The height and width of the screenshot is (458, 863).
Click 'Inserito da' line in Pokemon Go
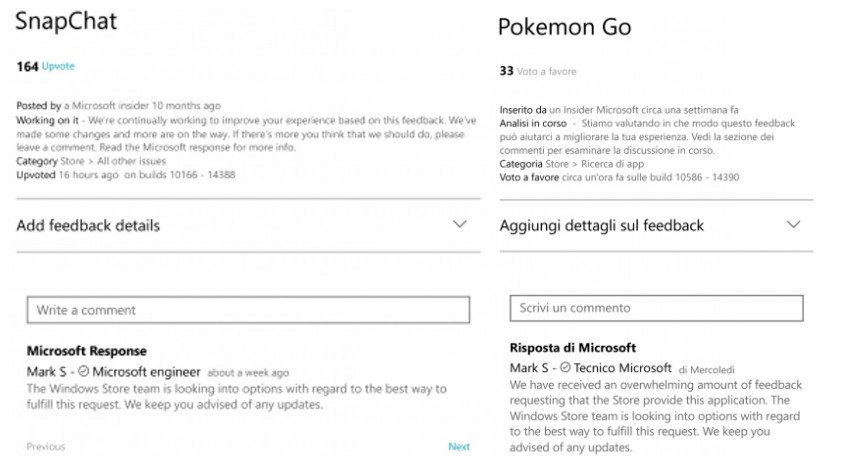[619, 110]
